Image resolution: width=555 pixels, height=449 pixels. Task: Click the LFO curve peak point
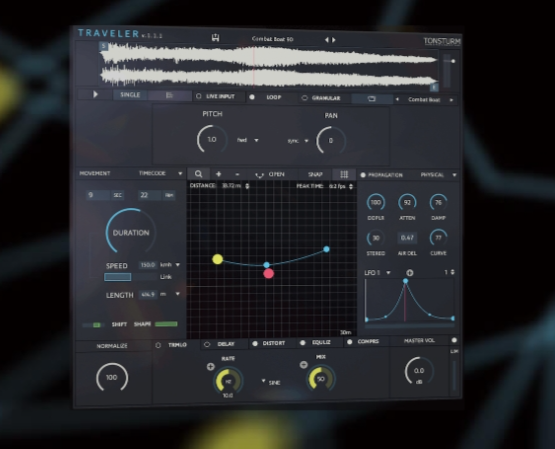click(x=405, y=281)
